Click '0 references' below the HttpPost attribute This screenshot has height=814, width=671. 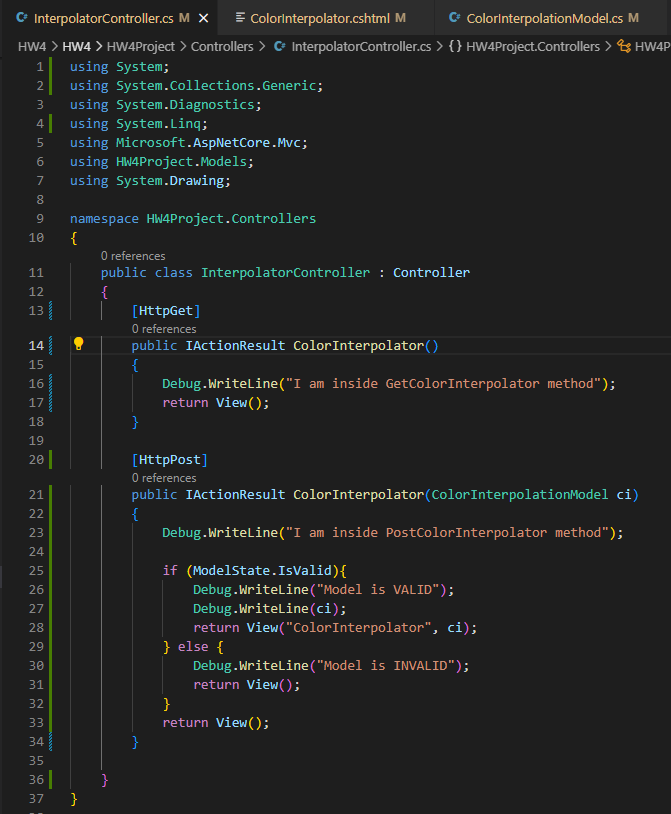[x=164, y=478]
